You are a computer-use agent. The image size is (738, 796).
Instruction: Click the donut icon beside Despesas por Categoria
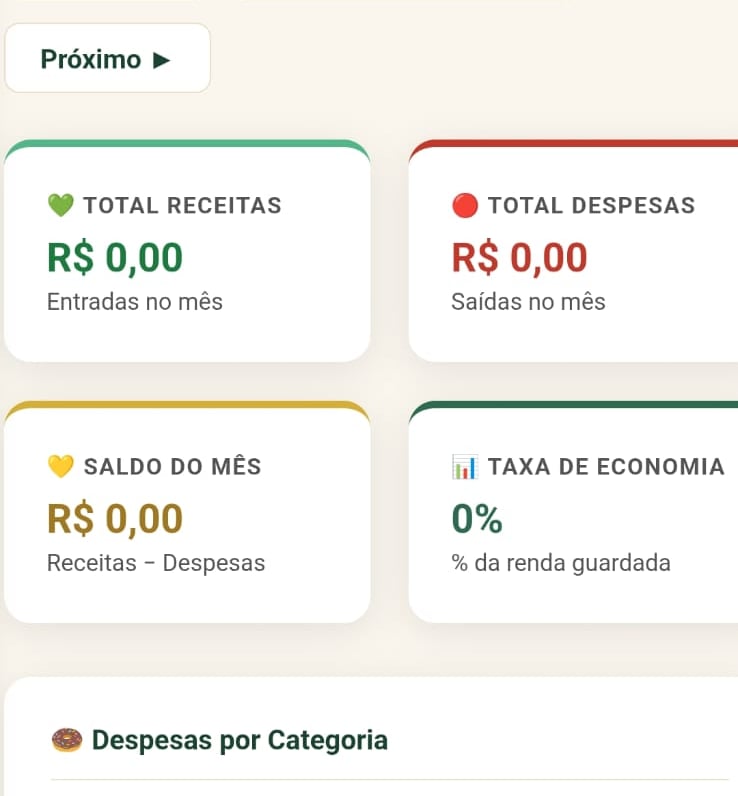(x=67, y=740)
